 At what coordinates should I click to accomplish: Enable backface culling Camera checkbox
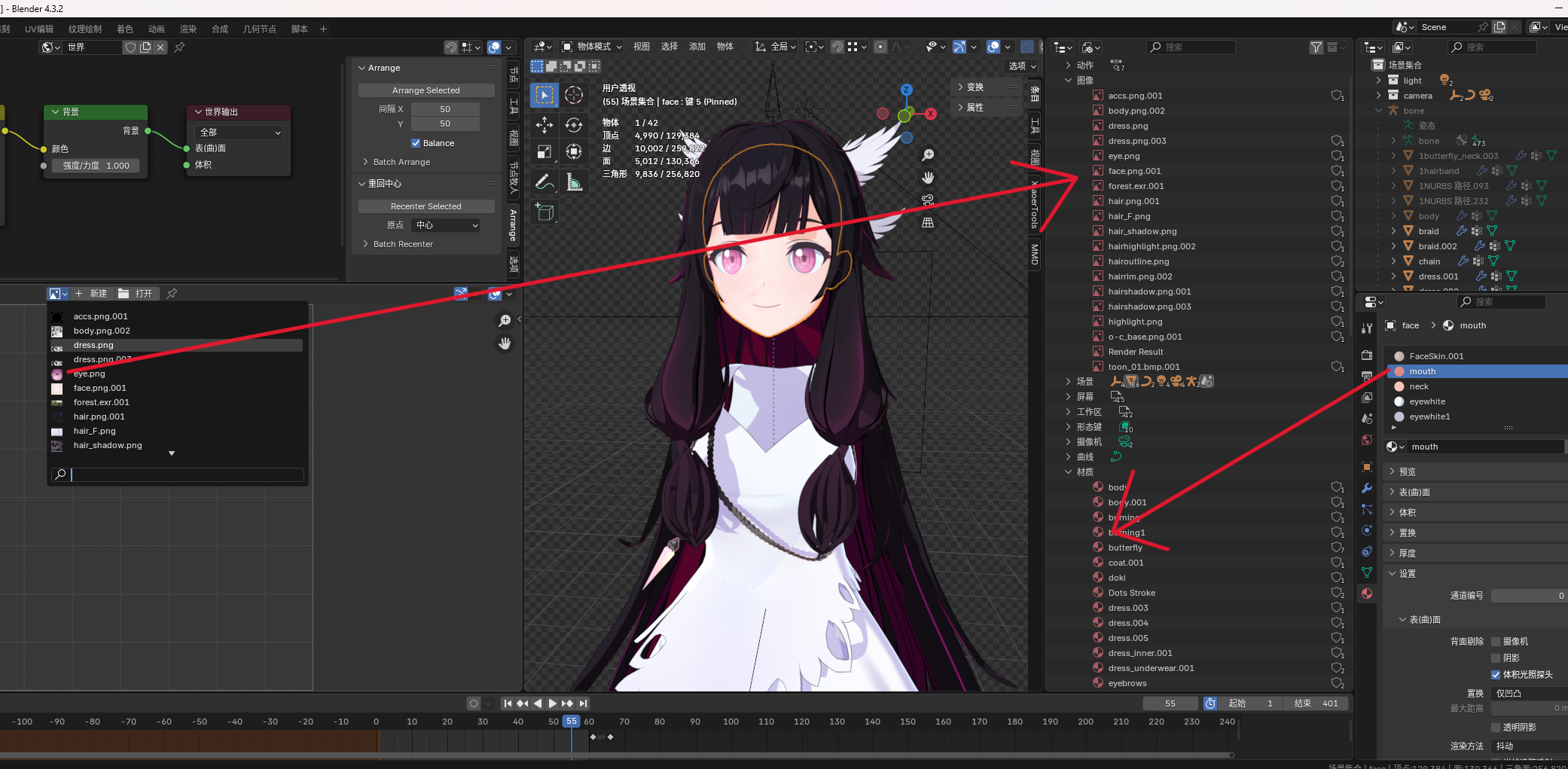click(x=1496, y=642)
